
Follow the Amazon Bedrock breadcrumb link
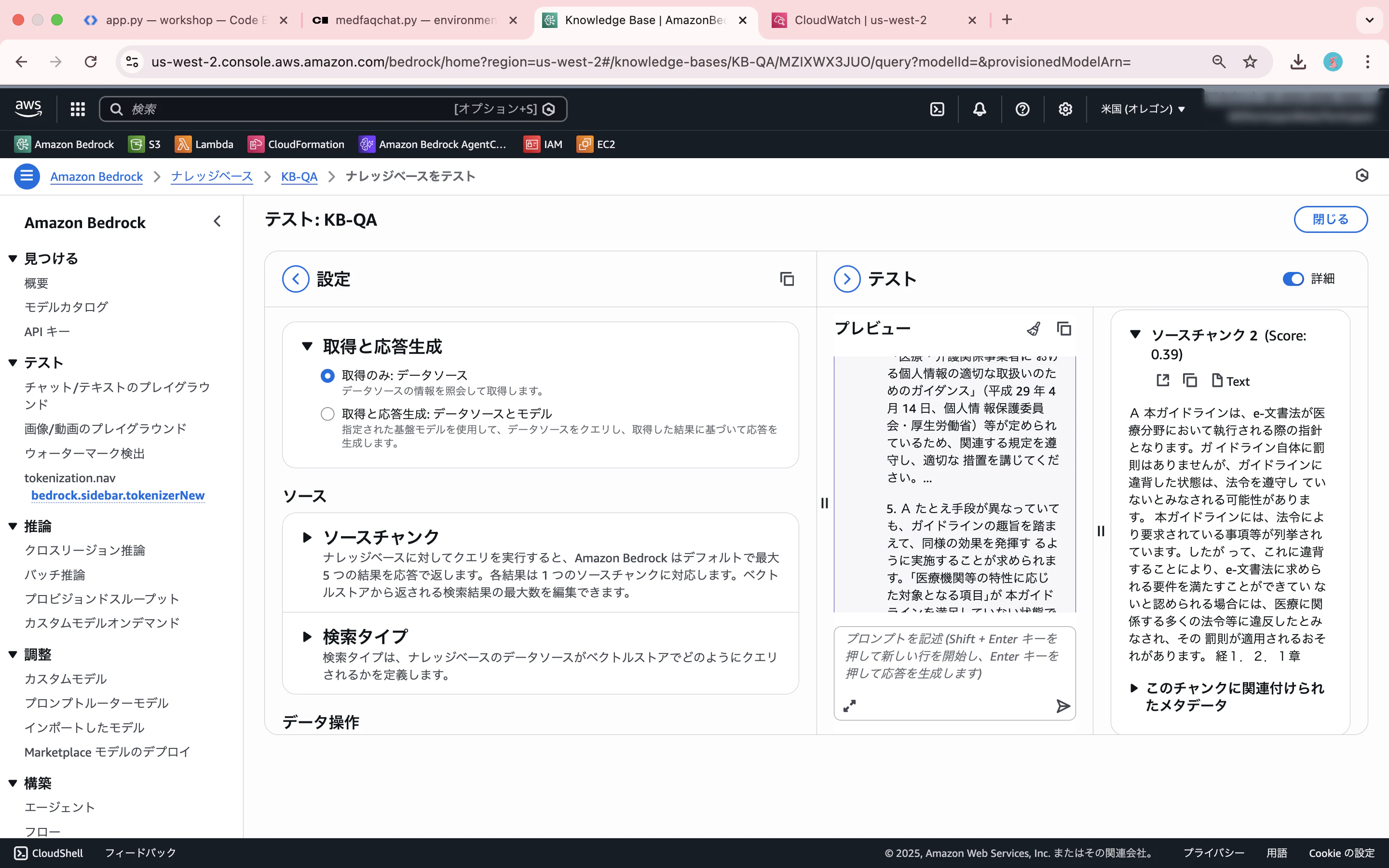click(96, 176)
